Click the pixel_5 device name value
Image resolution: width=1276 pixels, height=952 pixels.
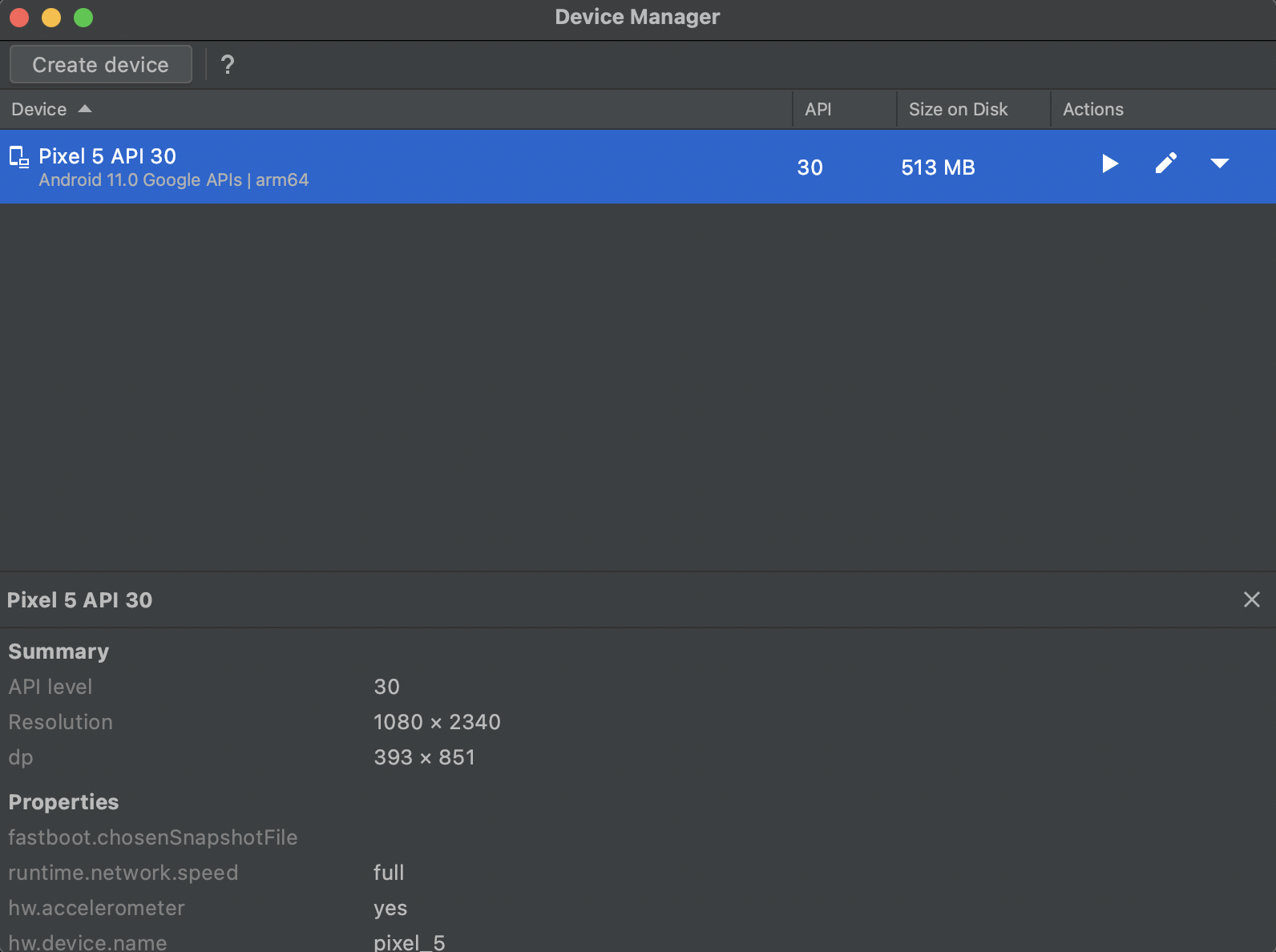[409, 942]
